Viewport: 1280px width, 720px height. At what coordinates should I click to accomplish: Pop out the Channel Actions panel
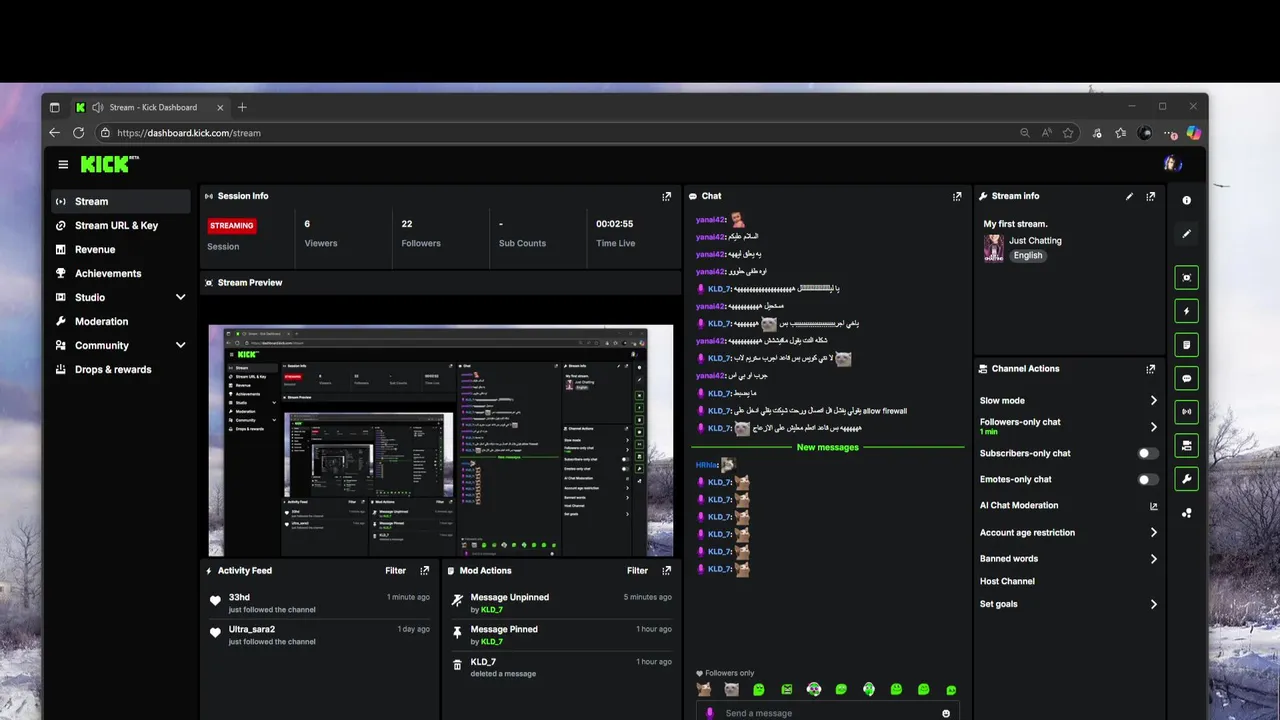[1151, 369]
